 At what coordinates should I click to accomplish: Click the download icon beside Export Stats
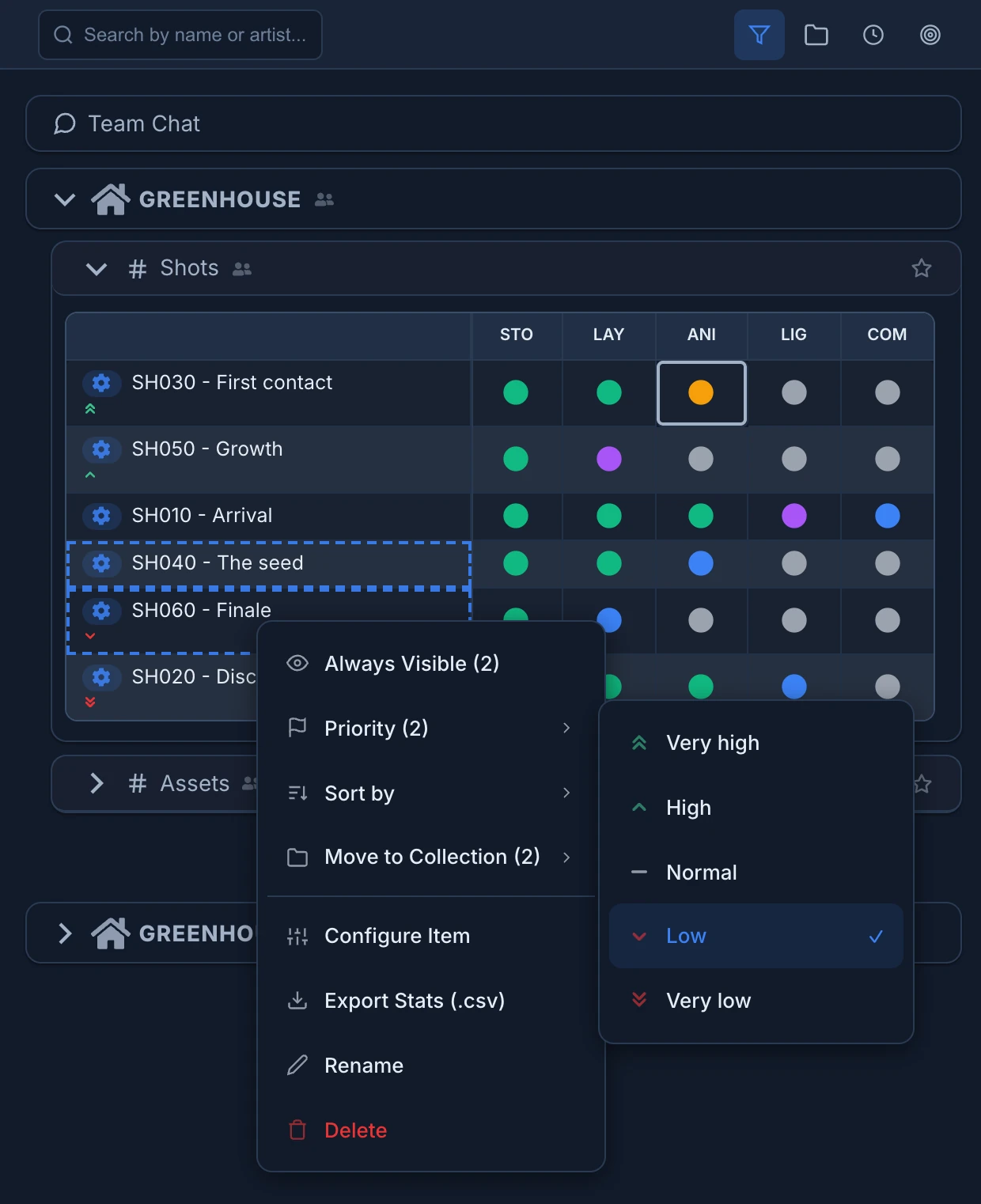[x=297, y=1001]
